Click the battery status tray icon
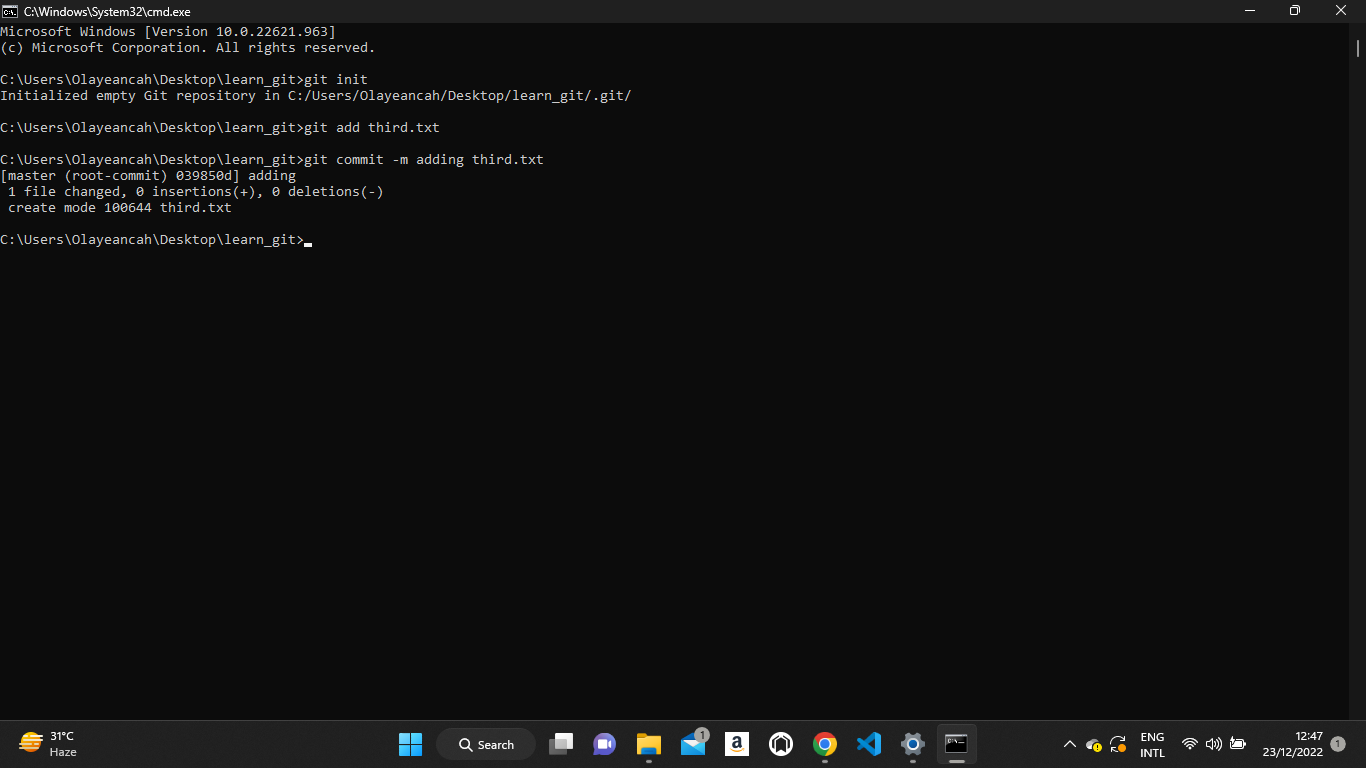 pos(1237,744)
